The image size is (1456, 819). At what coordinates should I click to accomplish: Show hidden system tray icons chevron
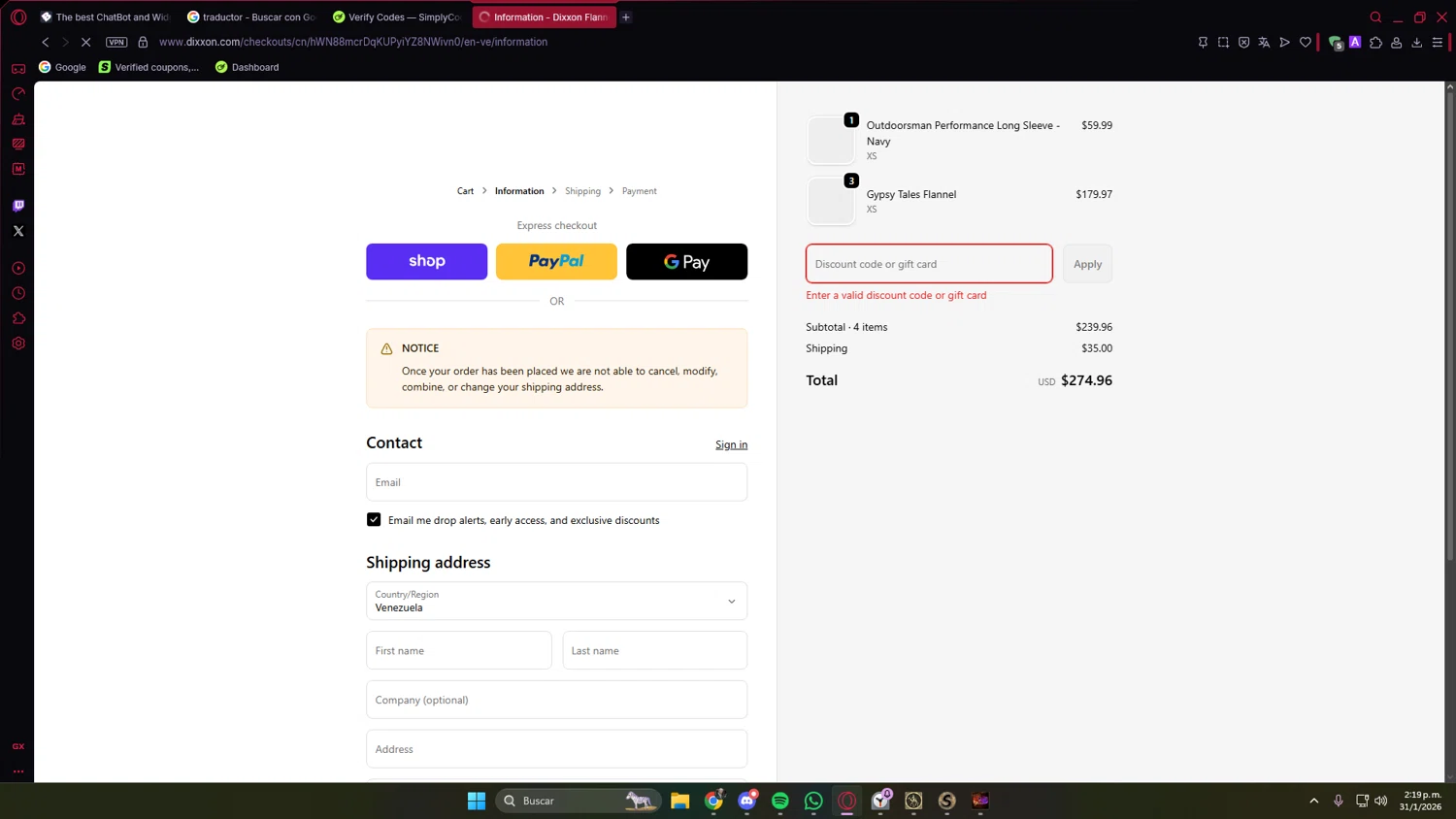click(x=1314, y=801)
